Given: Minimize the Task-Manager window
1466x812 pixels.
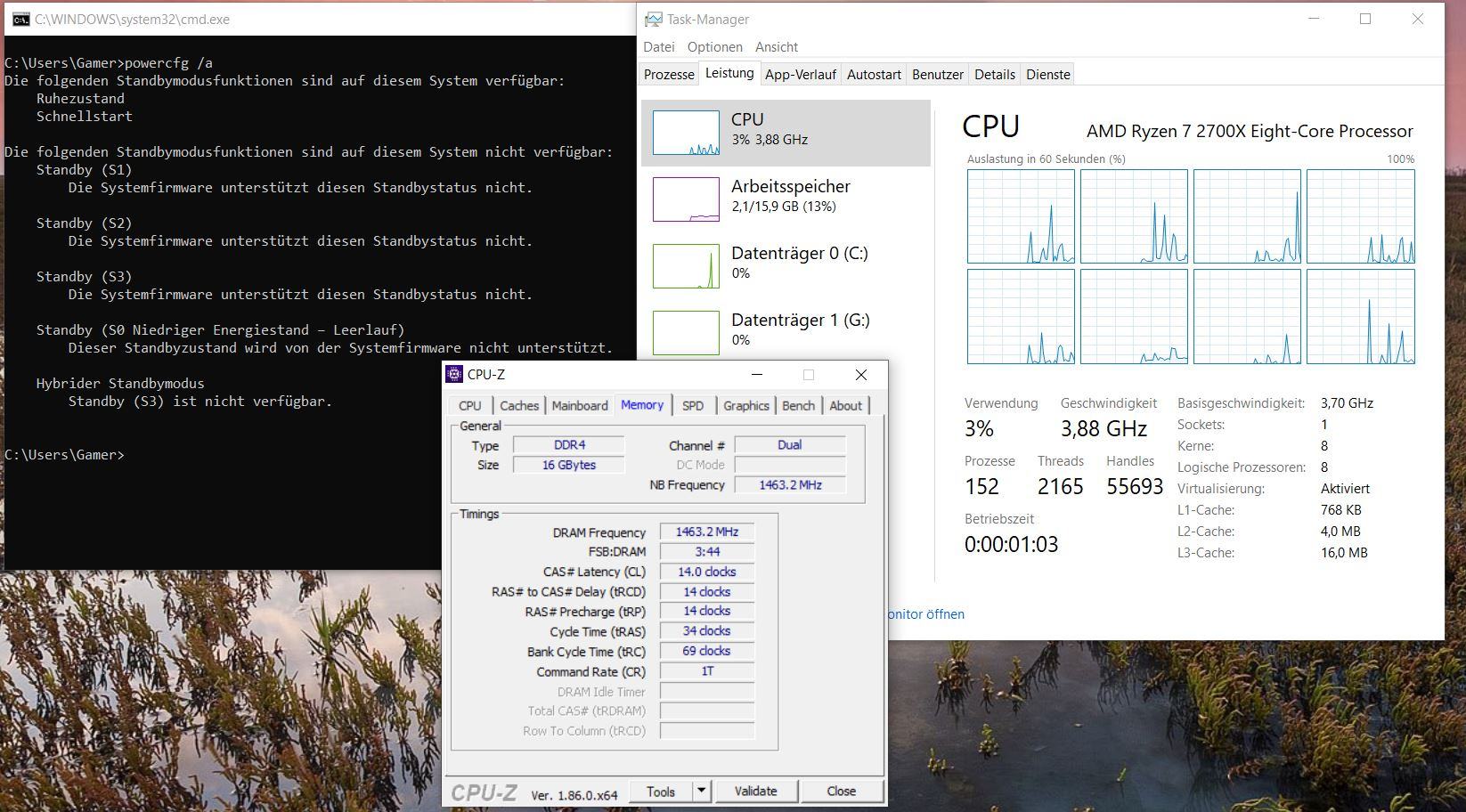Looking at the screenshot, I should pos(1314,19).
